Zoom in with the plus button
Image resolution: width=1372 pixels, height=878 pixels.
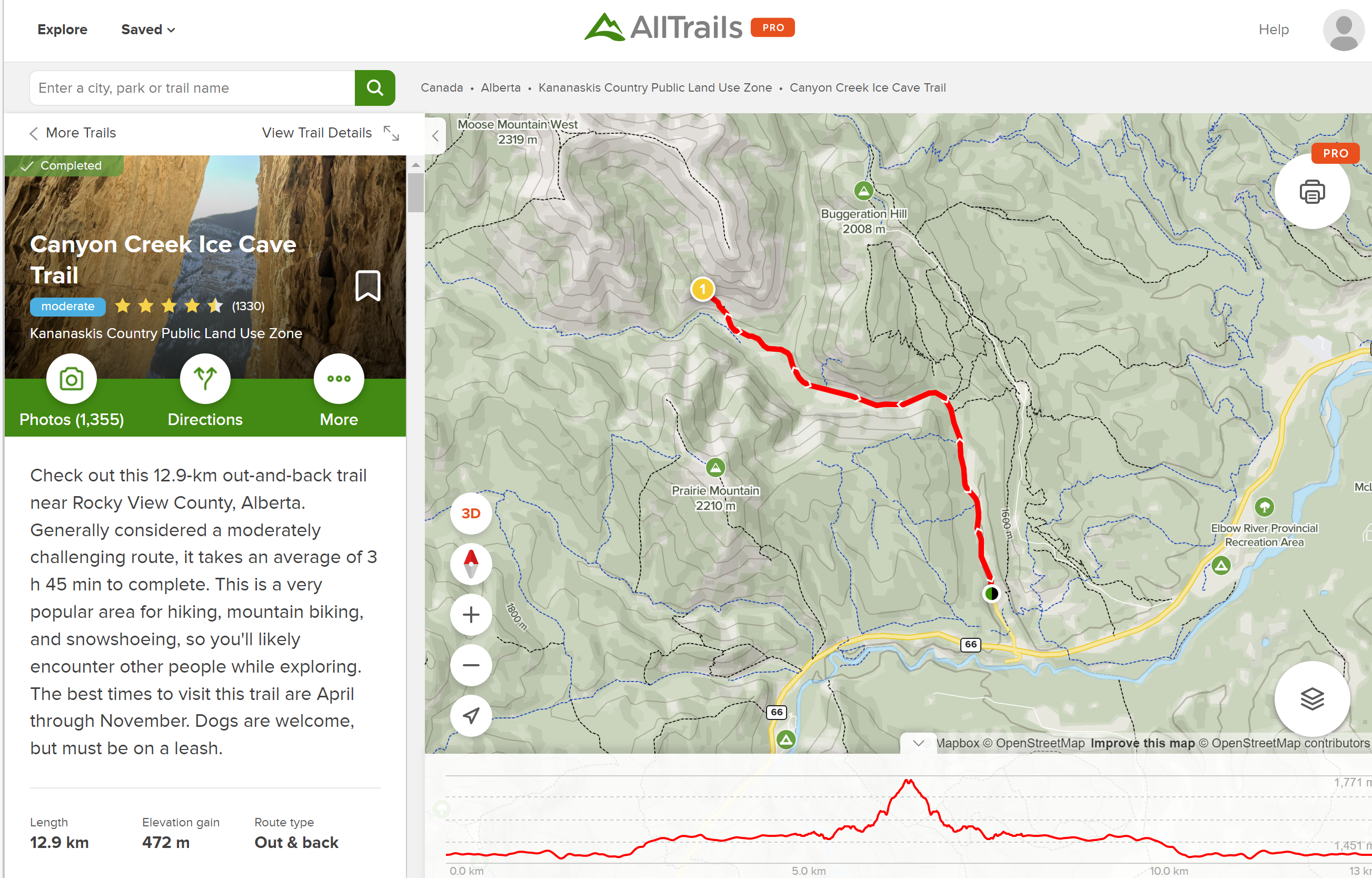[x=471, y=615]
